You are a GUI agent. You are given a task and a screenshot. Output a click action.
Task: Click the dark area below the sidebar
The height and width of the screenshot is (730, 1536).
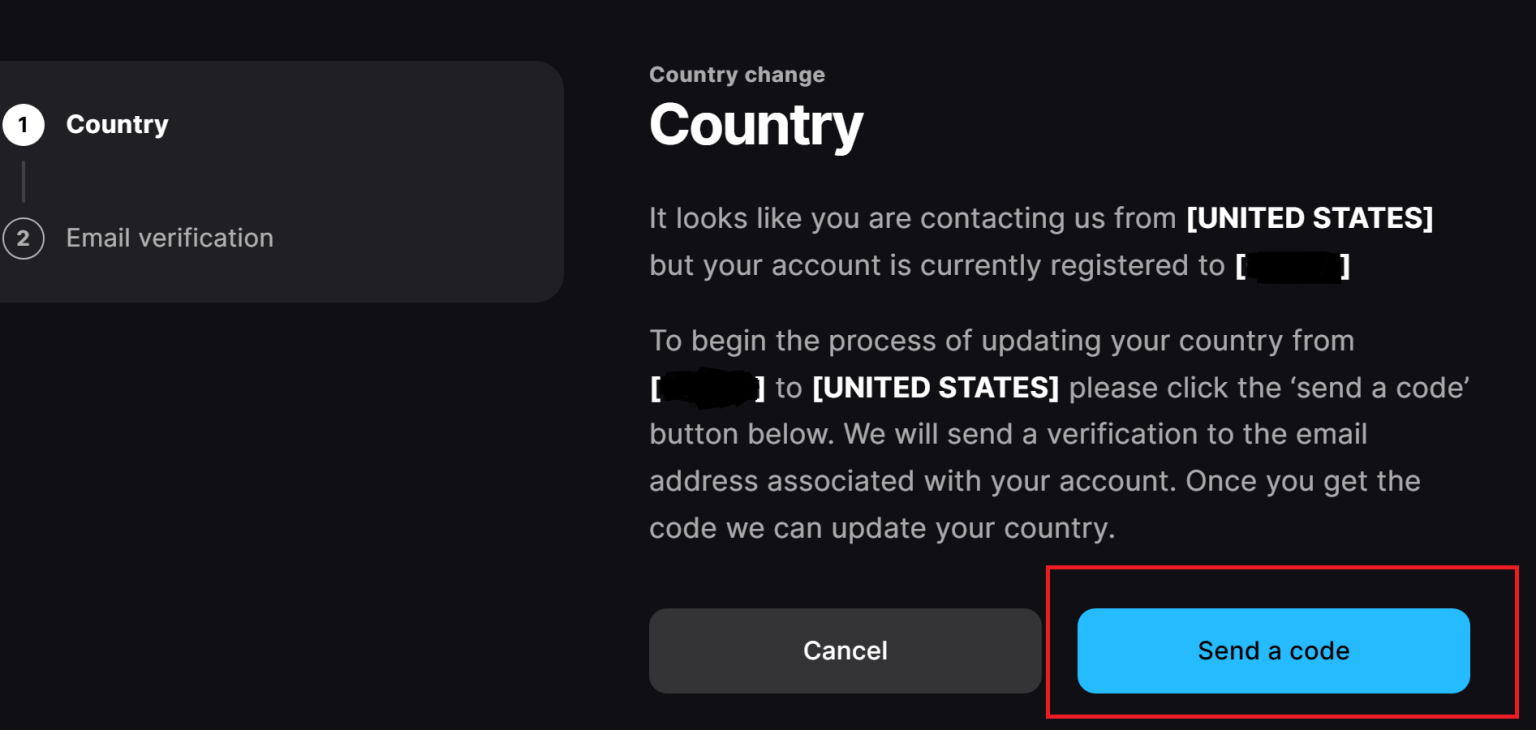280,500
